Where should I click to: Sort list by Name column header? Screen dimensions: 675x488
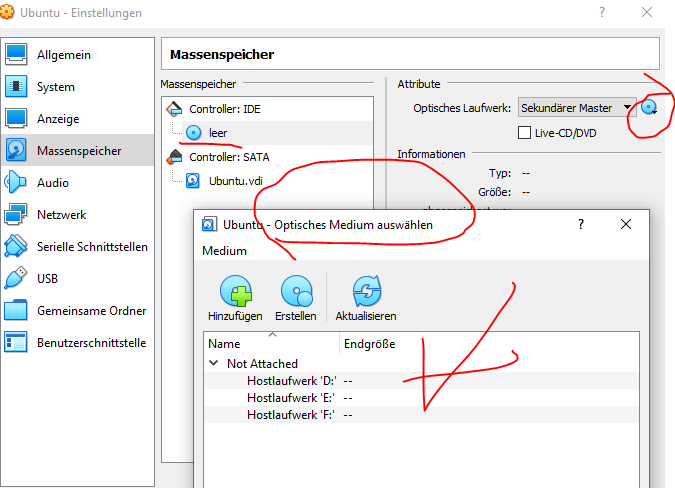[x=272, y=343]
